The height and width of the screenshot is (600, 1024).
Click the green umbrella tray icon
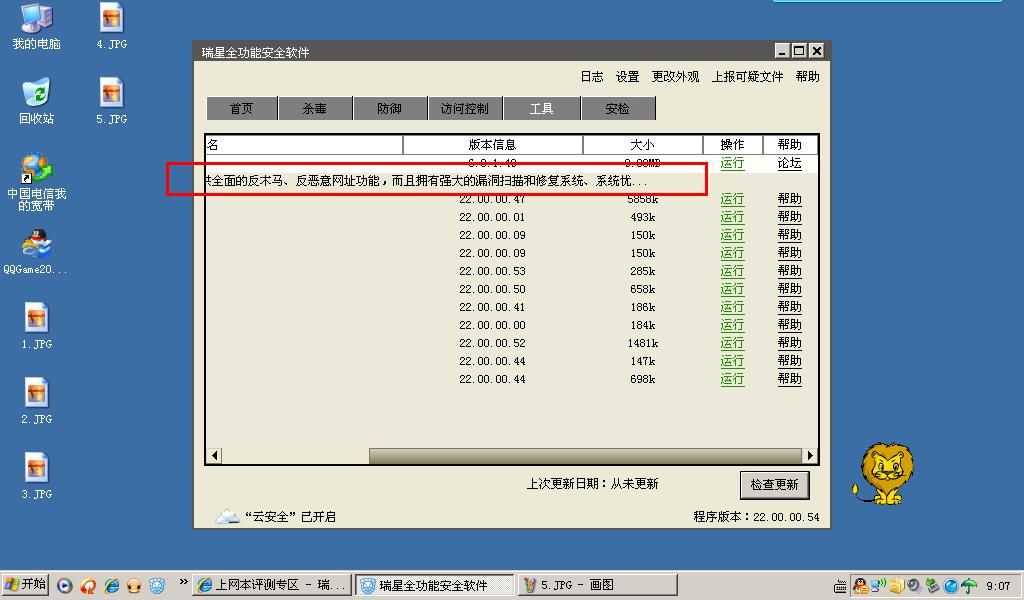(968, 586)
